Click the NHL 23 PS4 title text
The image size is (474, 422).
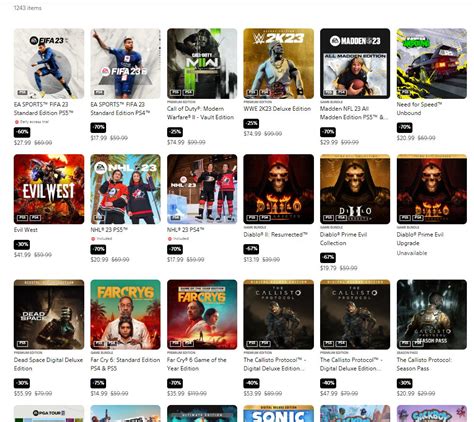coord(185,230)
